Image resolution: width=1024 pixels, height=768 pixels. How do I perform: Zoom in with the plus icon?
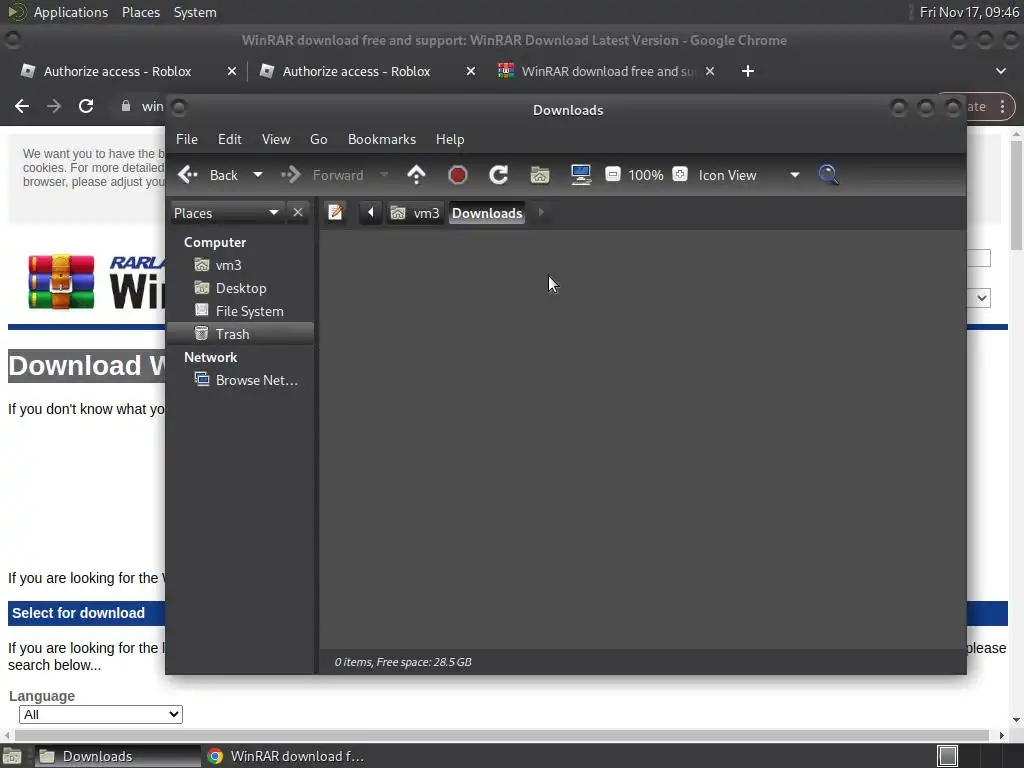680,174
